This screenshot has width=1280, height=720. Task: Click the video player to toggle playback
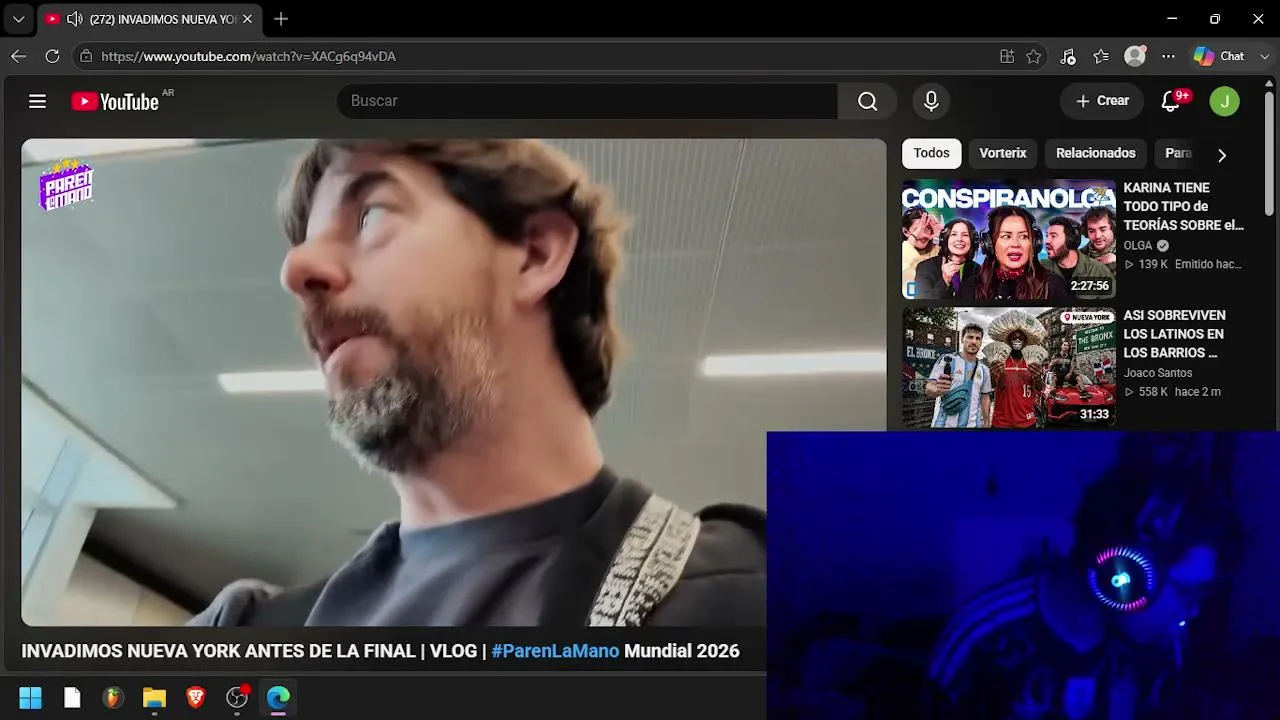pyautogui.click(x=454, y=382)
